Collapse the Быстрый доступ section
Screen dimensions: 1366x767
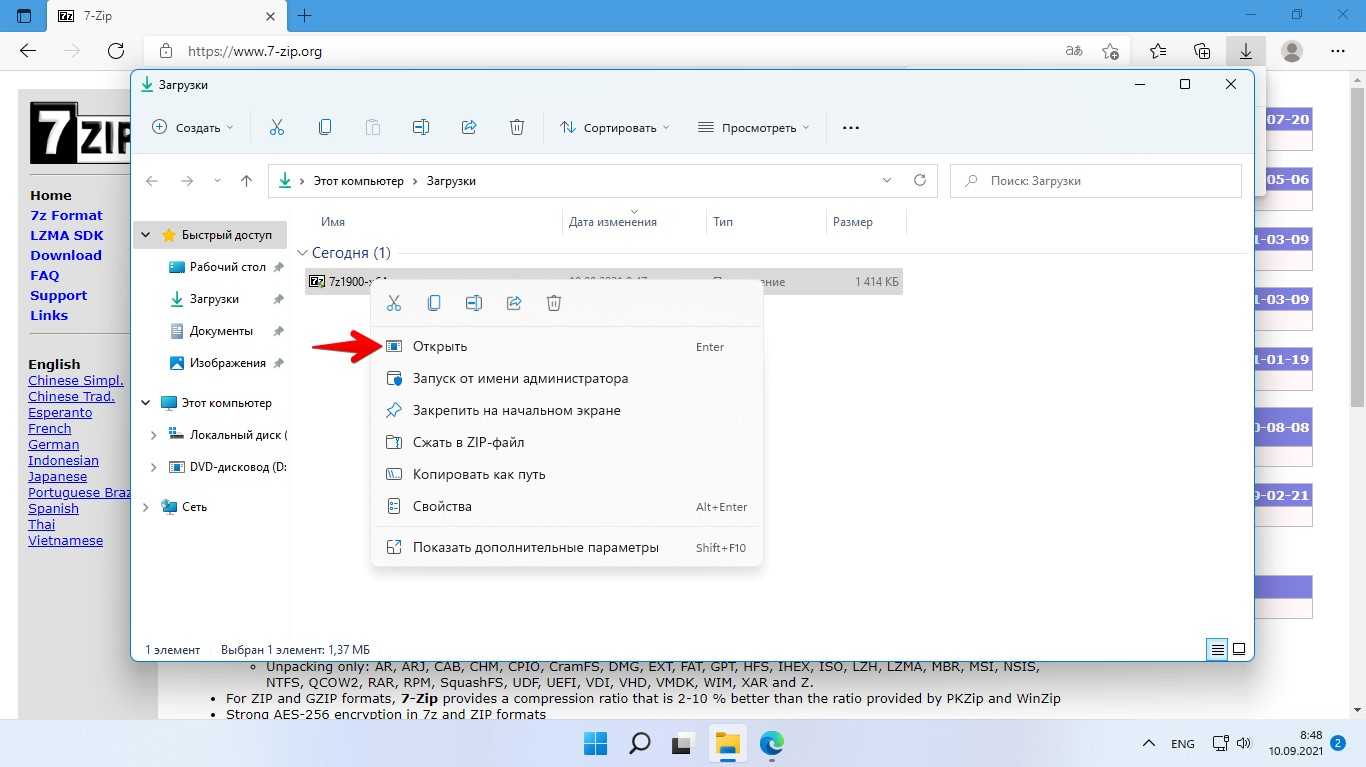click(x=146, y=235)
